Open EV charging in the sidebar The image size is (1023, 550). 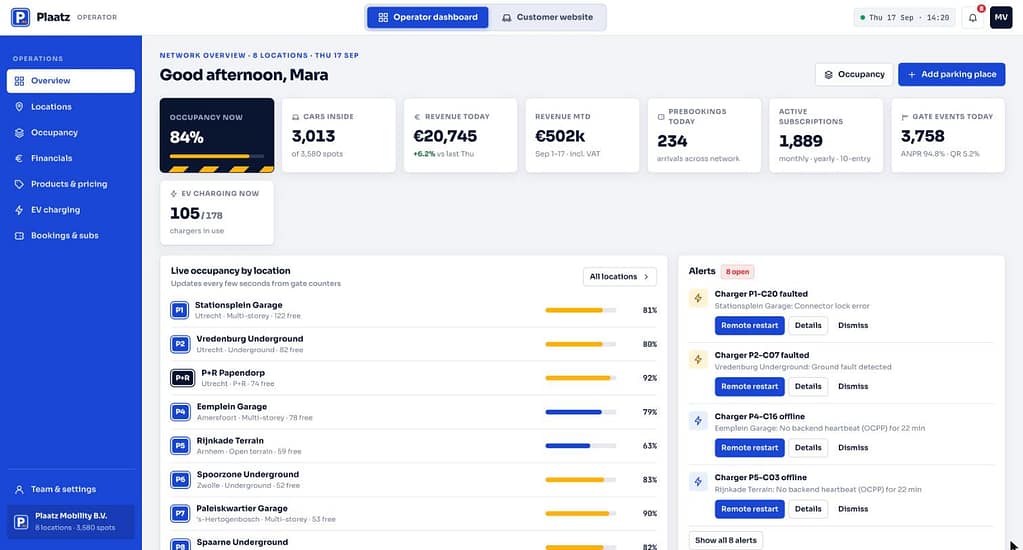coord(70,209)
